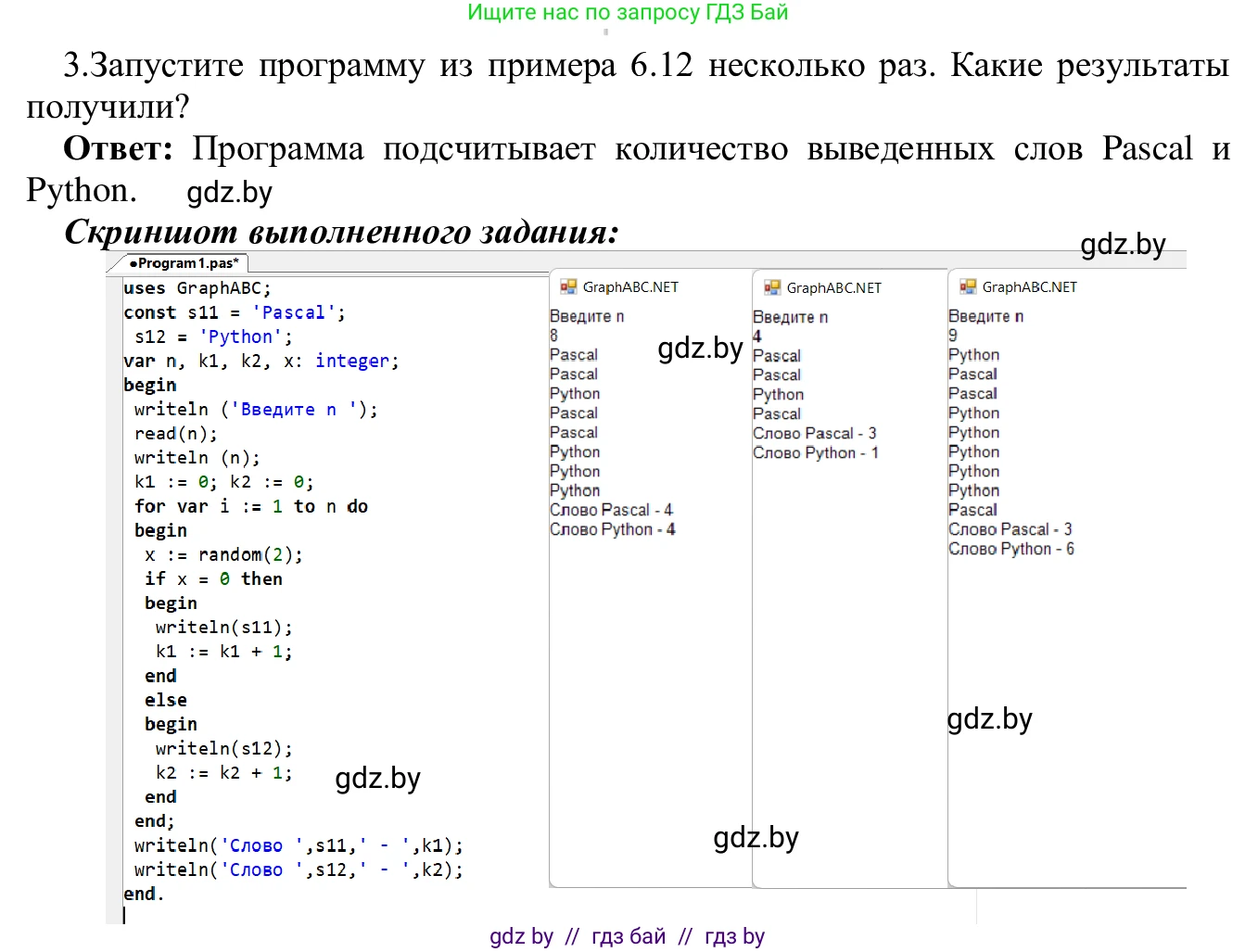Switch to the Program1.pas tab

pyautogui.click(x=184, y=263)
